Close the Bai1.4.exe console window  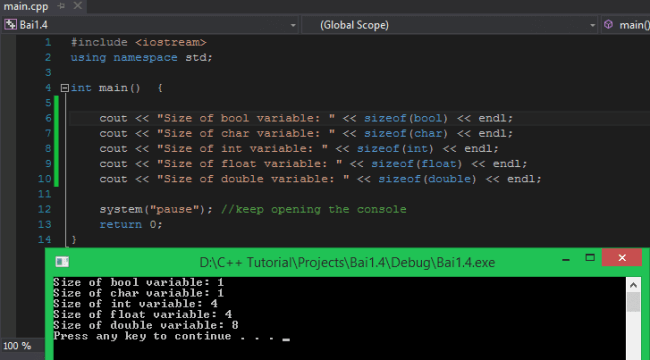coord(622,258)
